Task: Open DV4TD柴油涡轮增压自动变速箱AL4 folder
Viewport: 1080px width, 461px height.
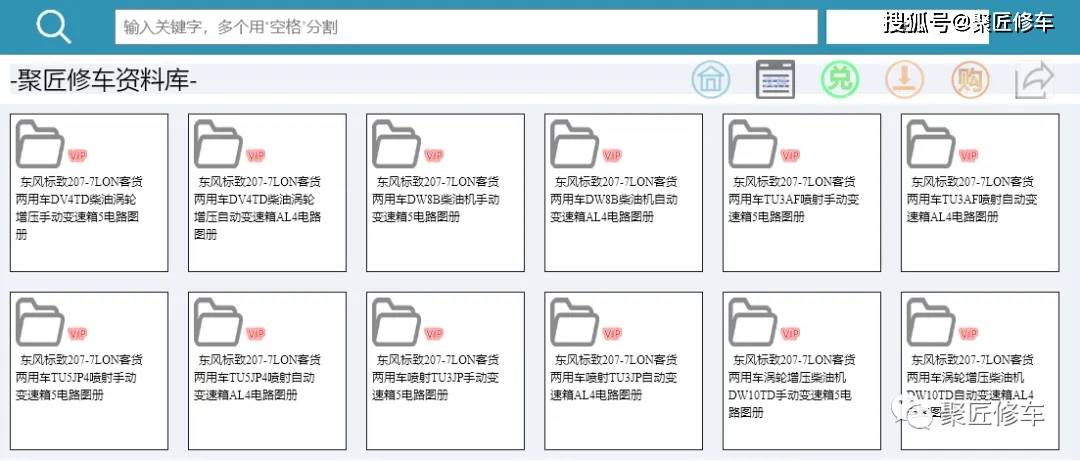Action: (267, 192)
